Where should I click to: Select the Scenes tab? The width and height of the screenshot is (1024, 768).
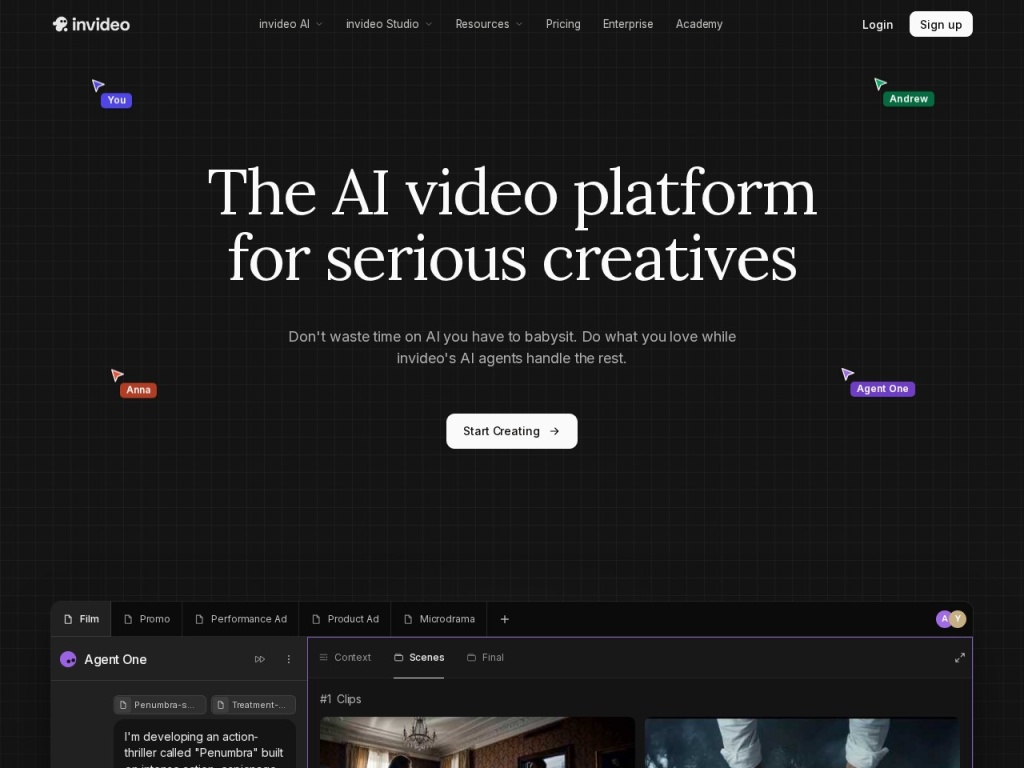[419, 658]
